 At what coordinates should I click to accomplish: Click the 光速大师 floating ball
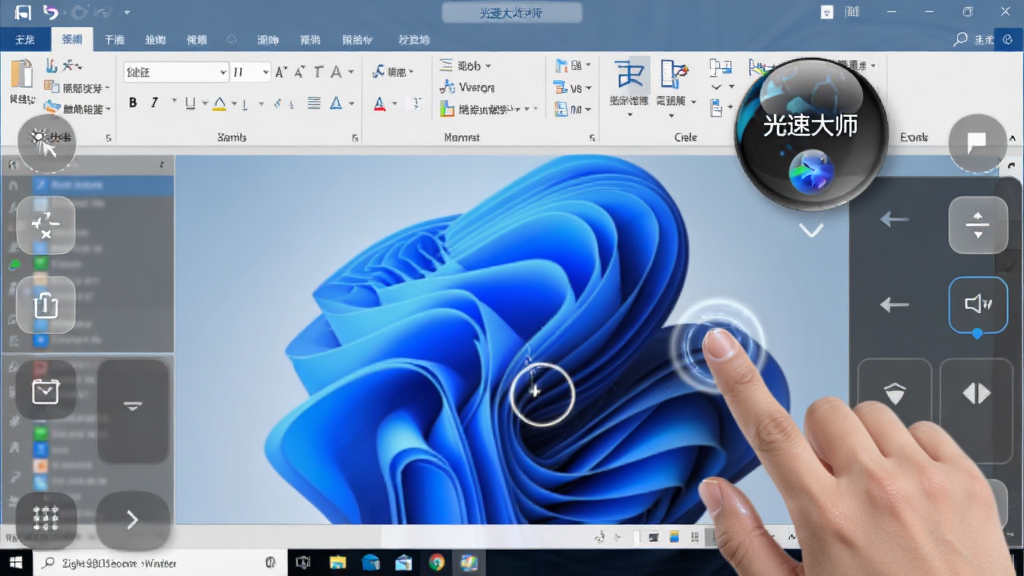810,133
